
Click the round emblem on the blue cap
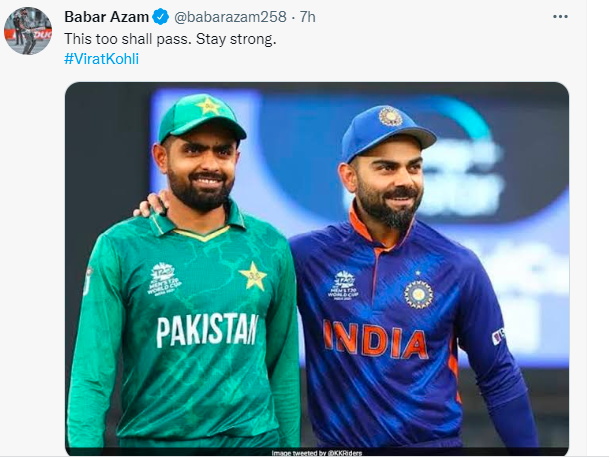pyautogui.click(x=388, y=116)
